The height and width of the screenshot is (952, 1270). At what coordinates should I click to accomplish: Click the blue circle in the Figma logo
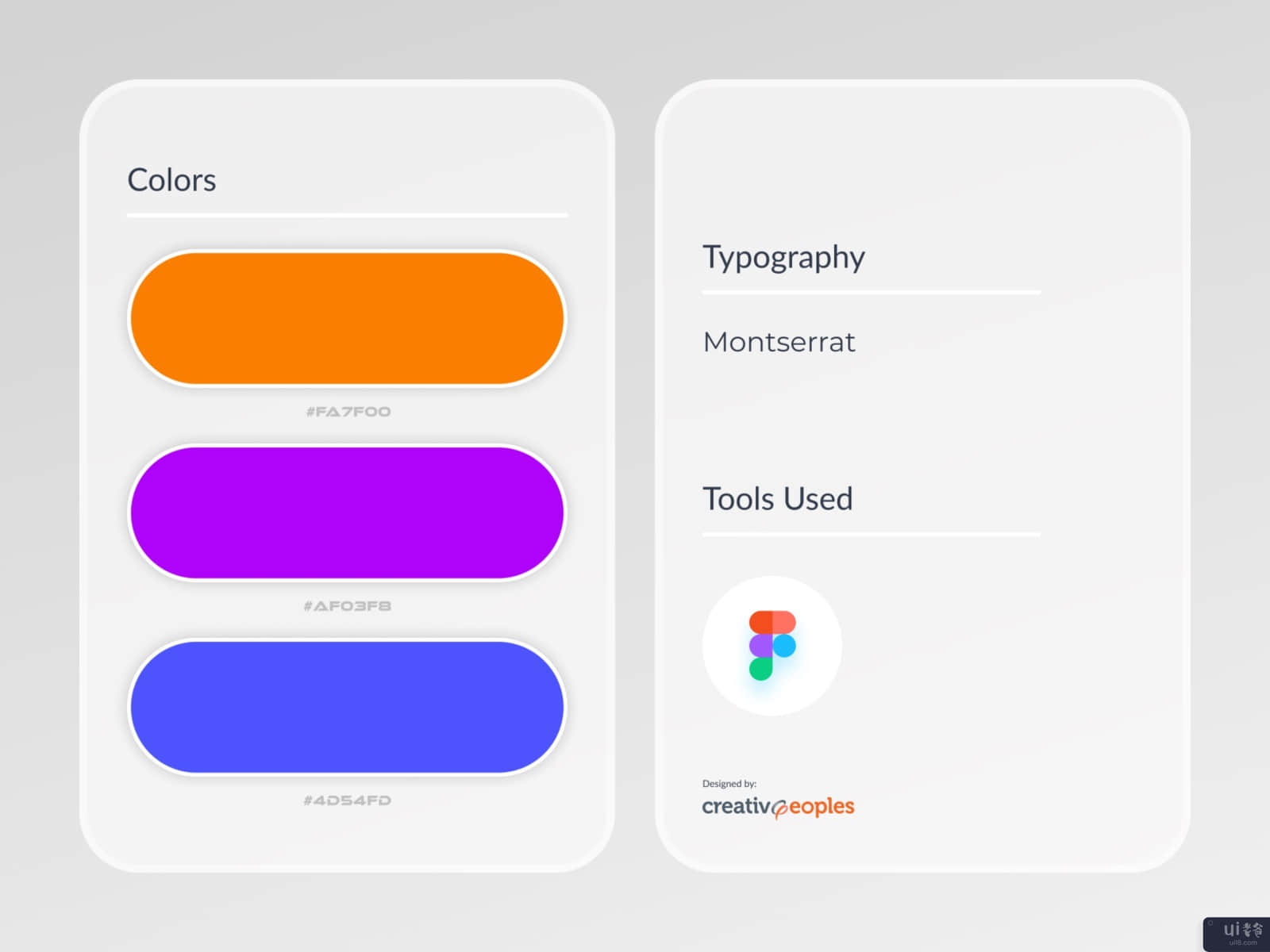pos(784,646)
